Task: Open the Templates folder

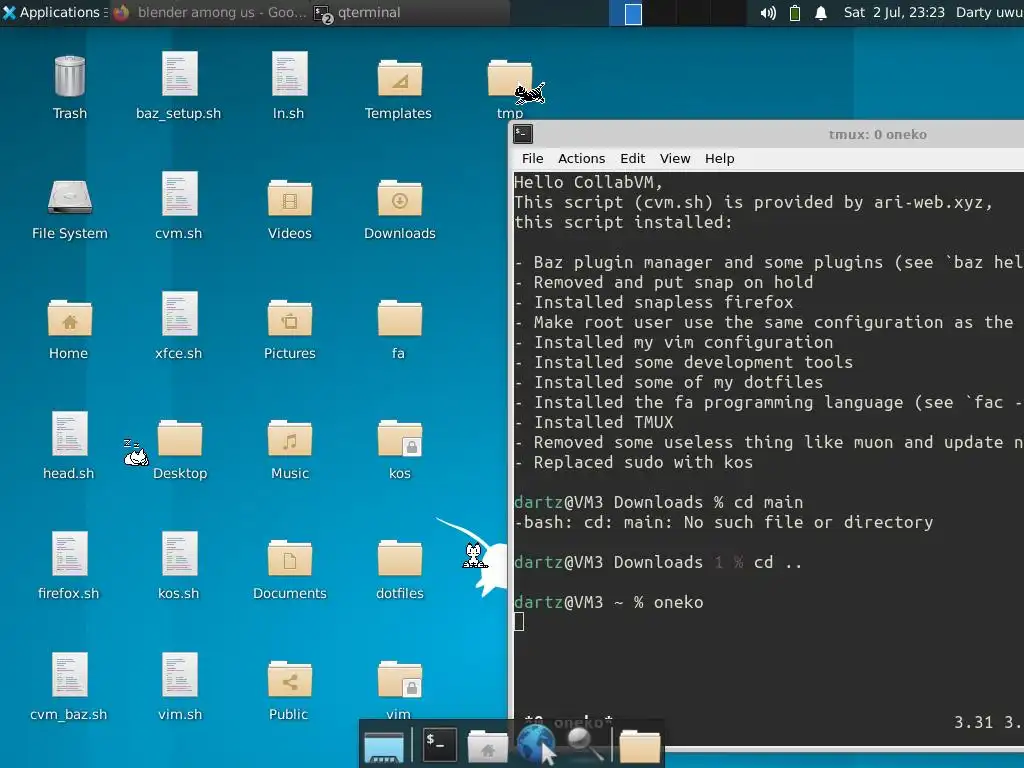Action: point(399,77)
